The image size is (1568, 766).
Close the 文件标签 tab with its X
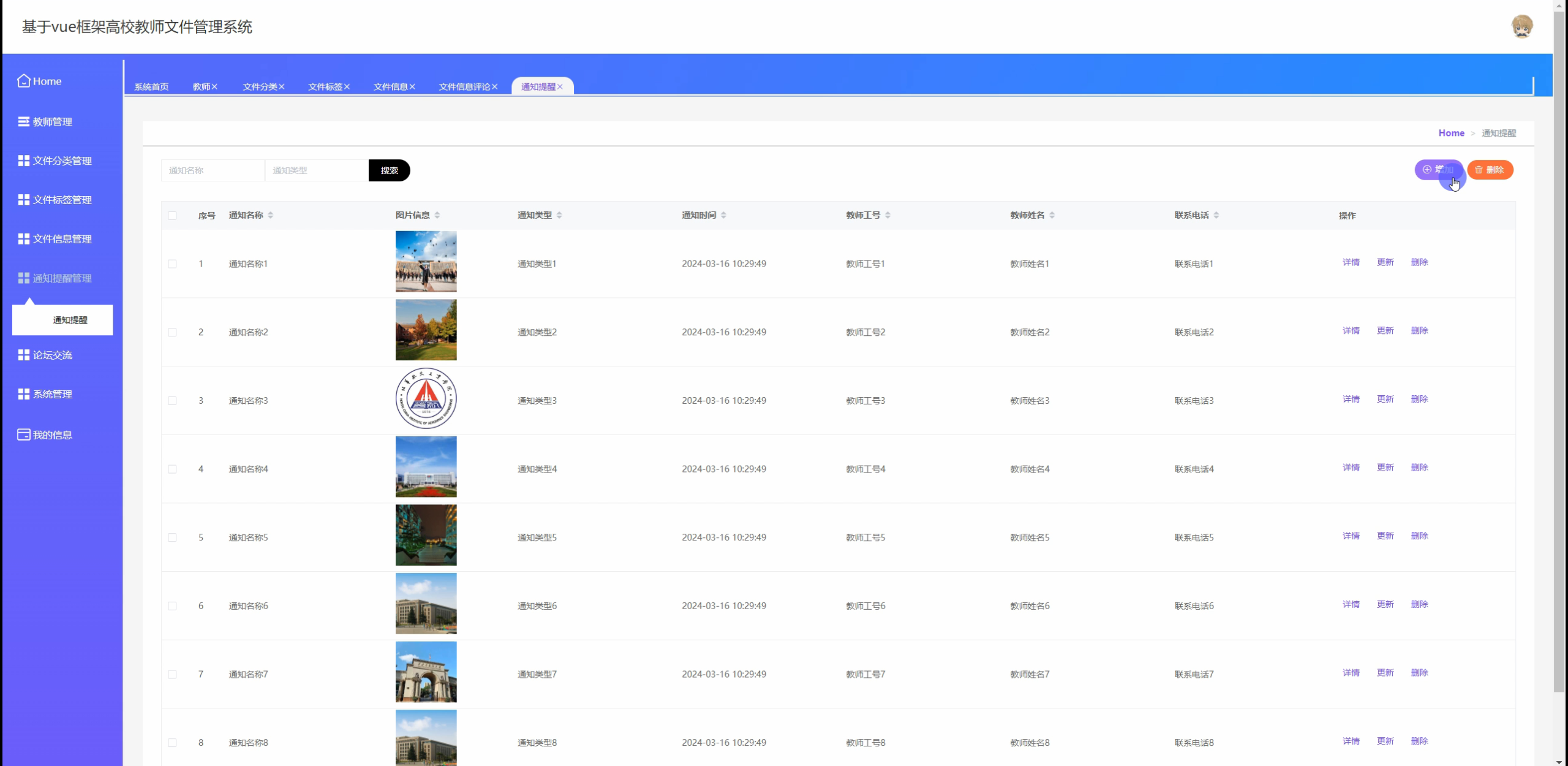[347, 87]
